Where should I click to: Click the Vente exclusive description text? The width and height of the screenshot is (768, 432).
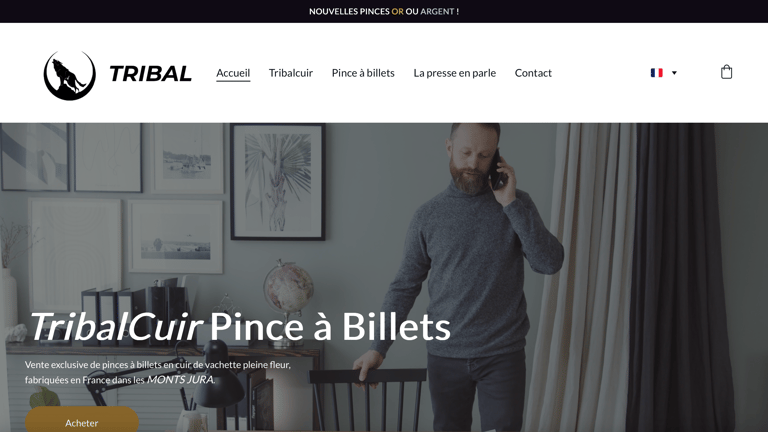158,372
